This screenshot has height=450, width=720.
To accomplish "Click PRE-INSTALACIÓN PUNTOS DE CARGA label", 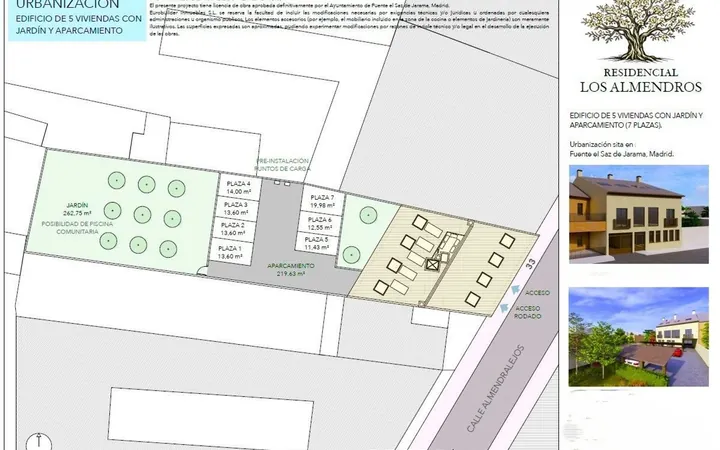I will click(x=282, y=164).
